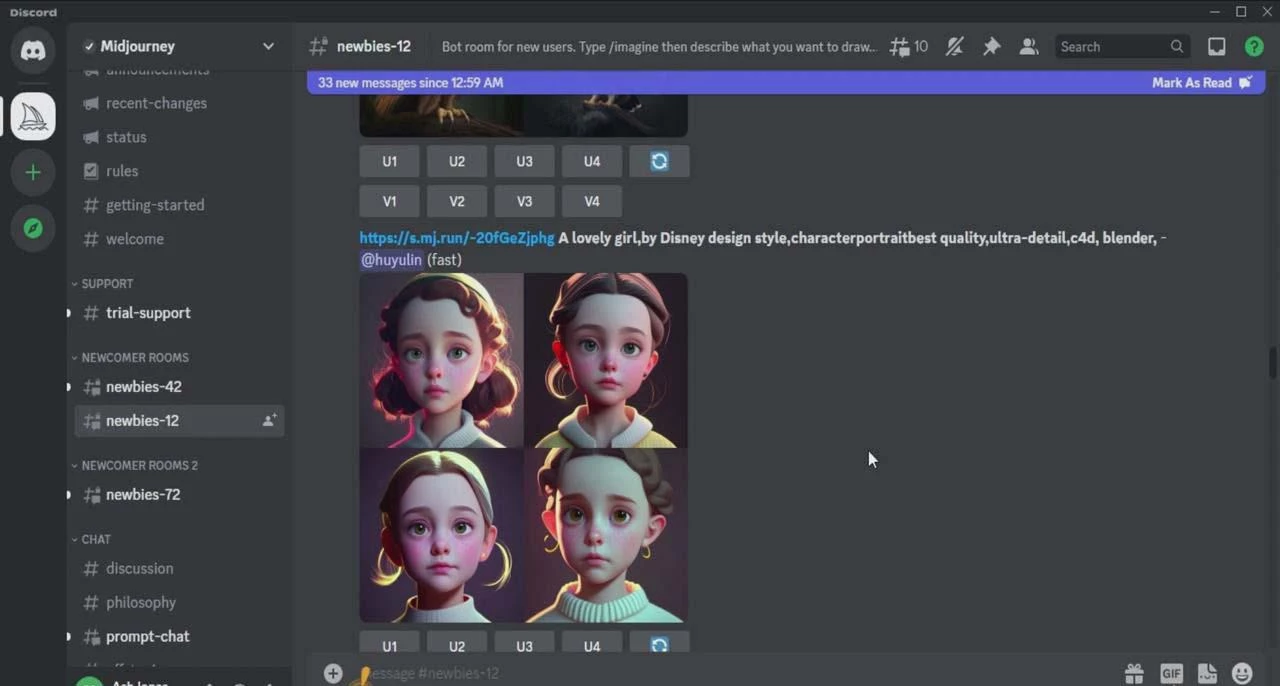
Task: Open the inbox icon in header
Action: click(1216, 47)
